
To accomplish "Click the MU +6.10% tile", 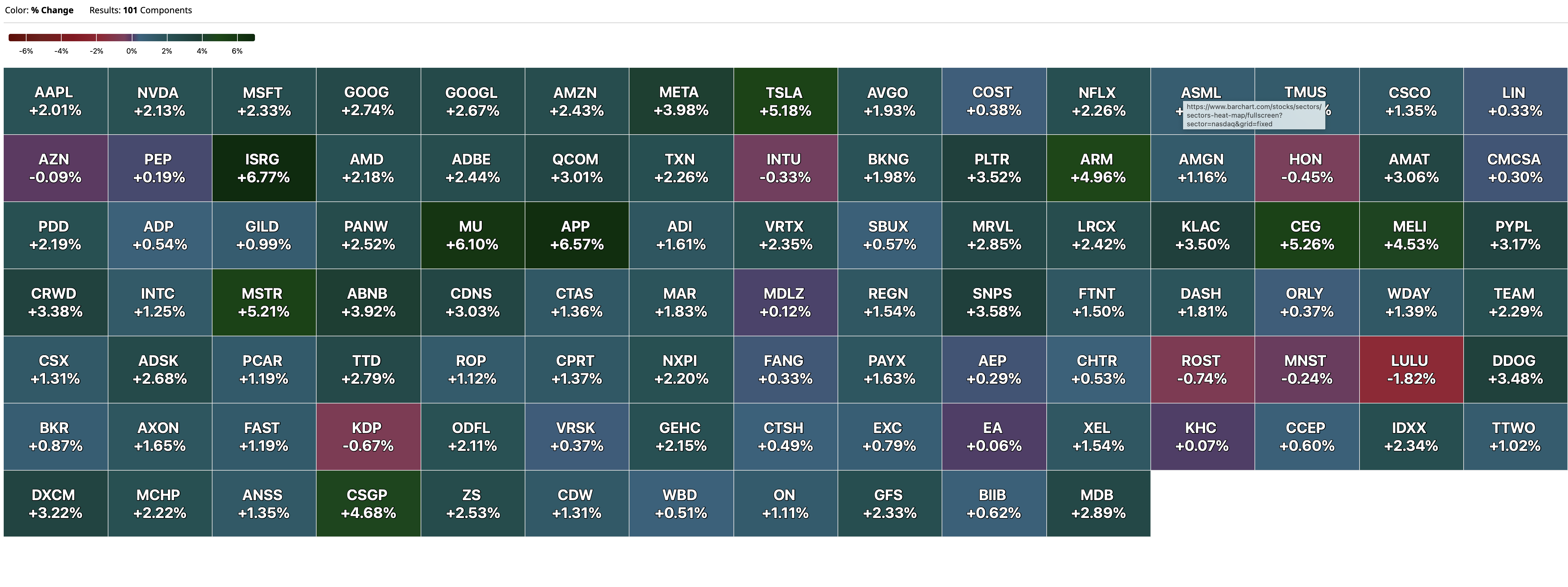I will pyautogui.click(x=472, y=235).
